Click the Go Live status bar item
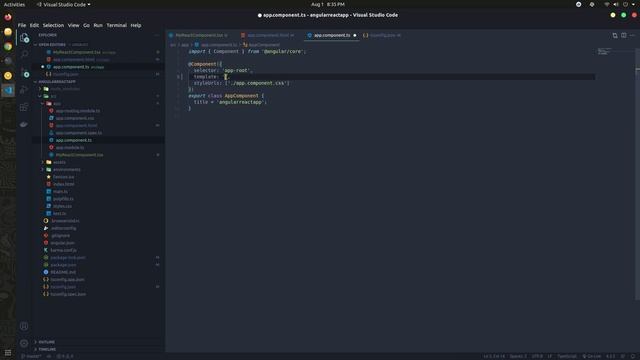Viewport: 640px width, 360px height. [x=591, y=356]
